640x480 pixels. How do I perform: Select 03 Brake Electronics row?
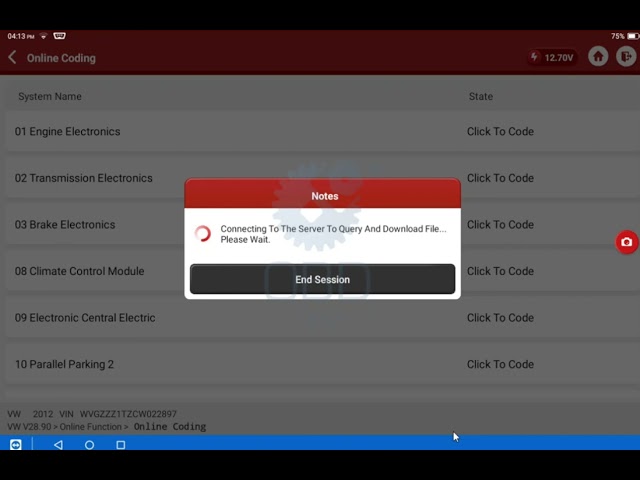click(x=322, y=224)
